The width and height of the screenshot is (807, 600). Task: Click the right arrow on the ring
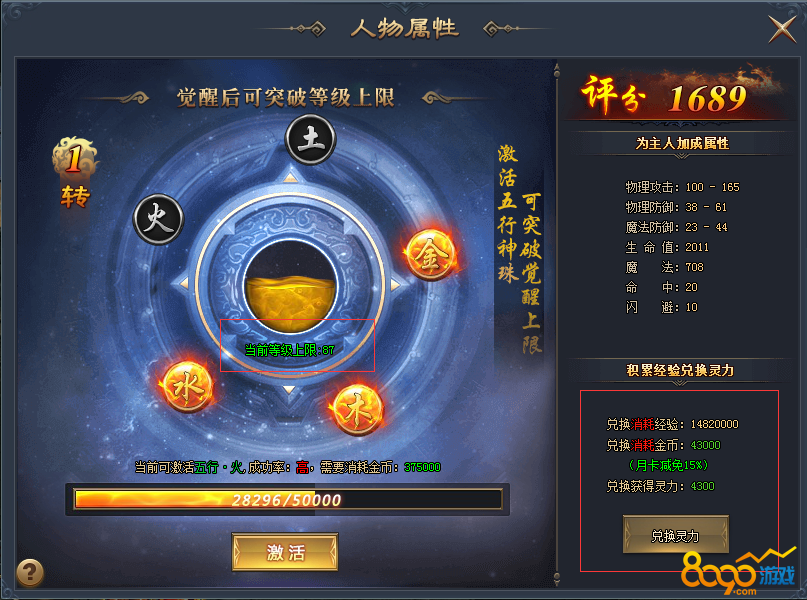395,285
